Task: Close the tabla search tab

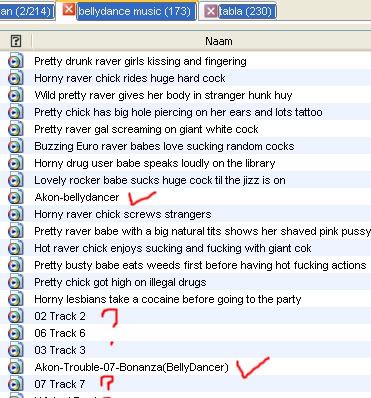Action: point(211,12)
